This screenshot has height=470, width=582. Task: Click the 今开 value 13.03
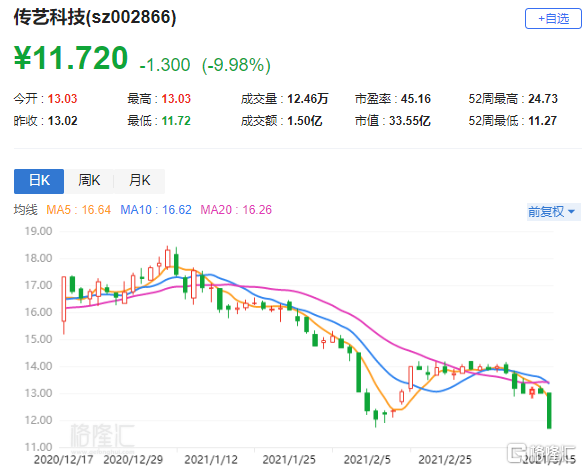click(x=62, y=99)
